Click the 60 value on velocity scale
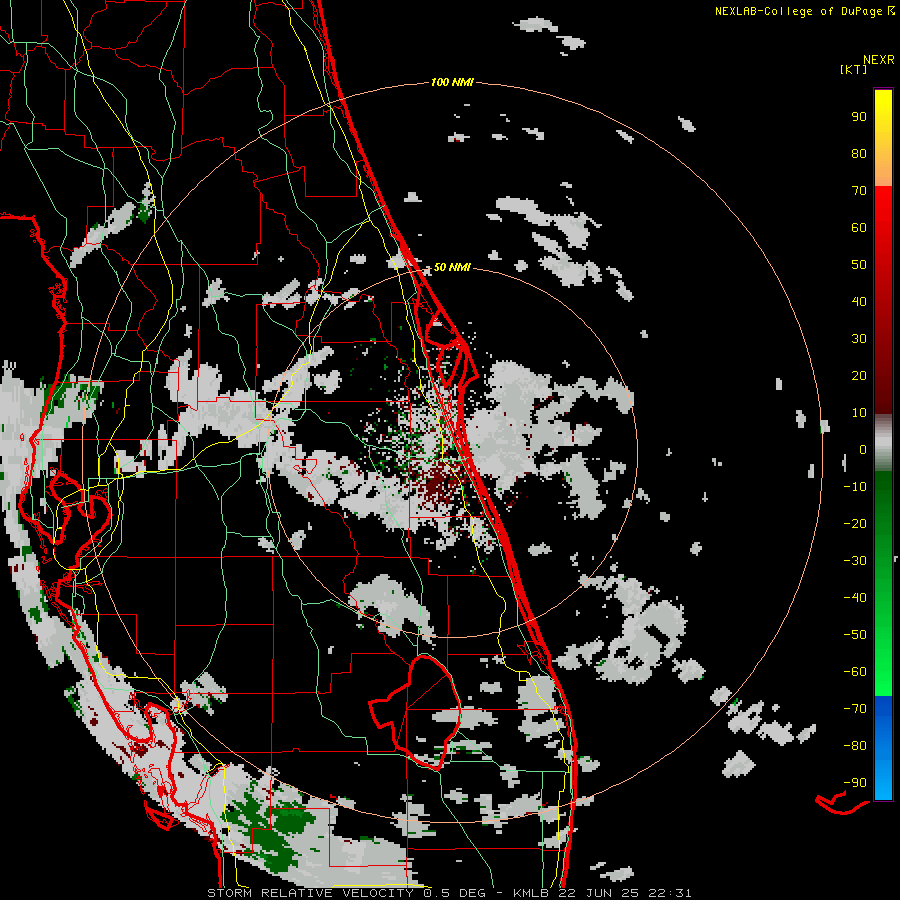 pyautogui.click(x=859, y=228)
